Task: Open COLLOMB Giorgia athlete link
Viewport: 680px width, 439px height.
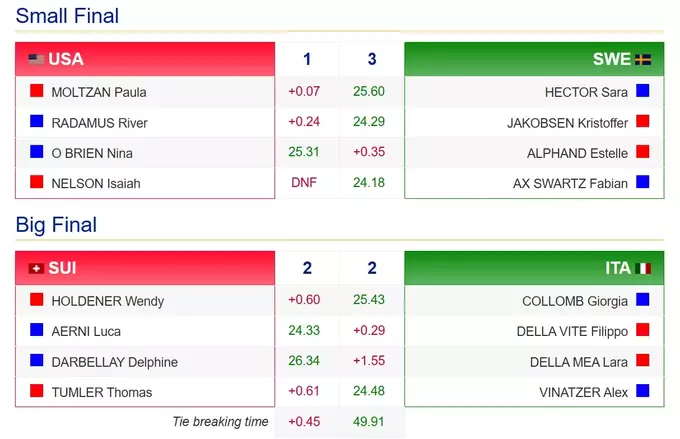Action: point(575,301)
